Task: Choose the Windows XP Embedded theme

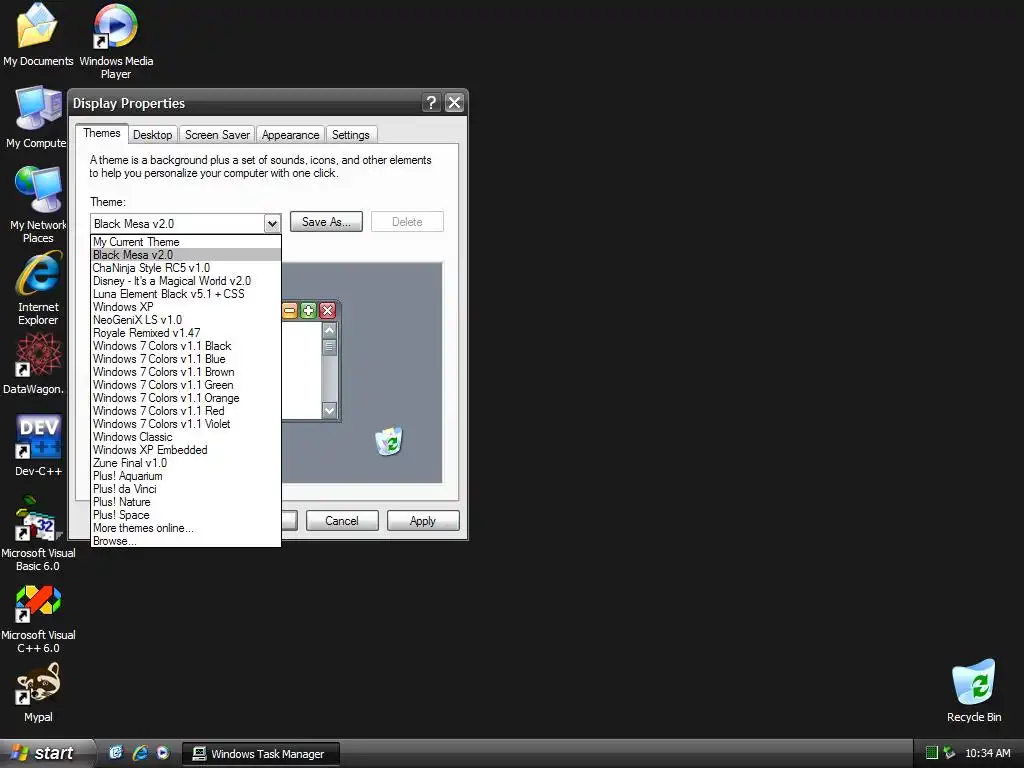Action: point(185,451)
